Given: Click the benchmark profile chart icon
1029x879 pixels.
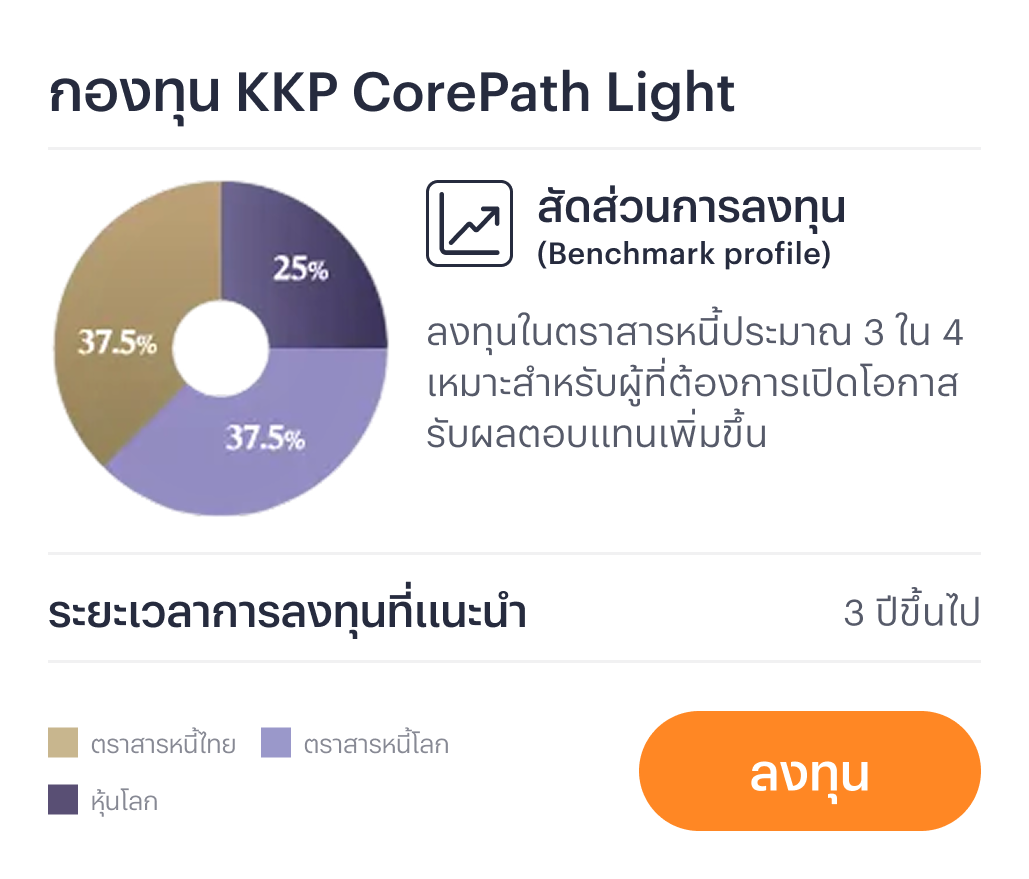Looking at the screenshot, I should coord(469,223).
